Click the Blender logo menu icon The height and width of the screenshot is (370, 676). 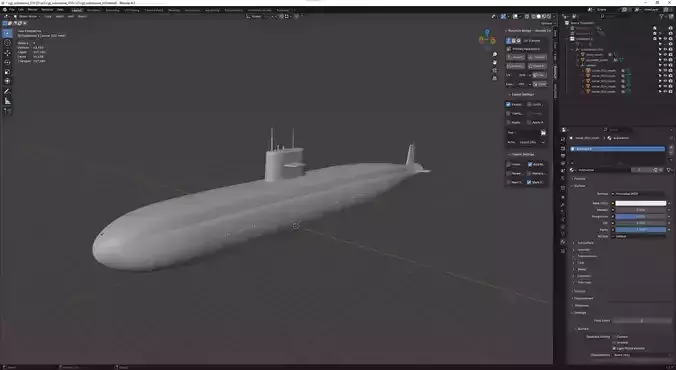pos(4,9)
